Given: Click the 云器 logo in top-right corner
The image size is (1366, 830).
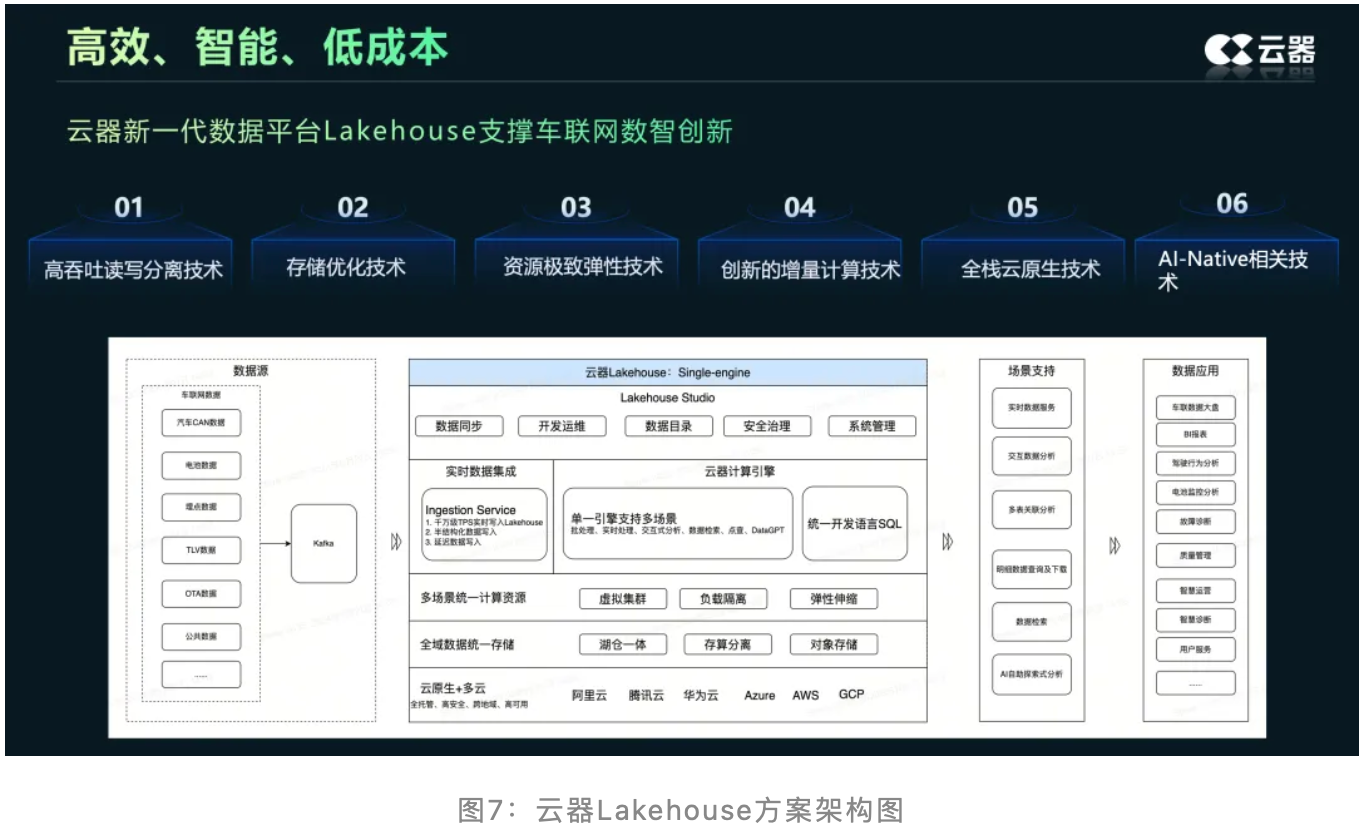Looking at the screenshot, I should [1259, 50].
